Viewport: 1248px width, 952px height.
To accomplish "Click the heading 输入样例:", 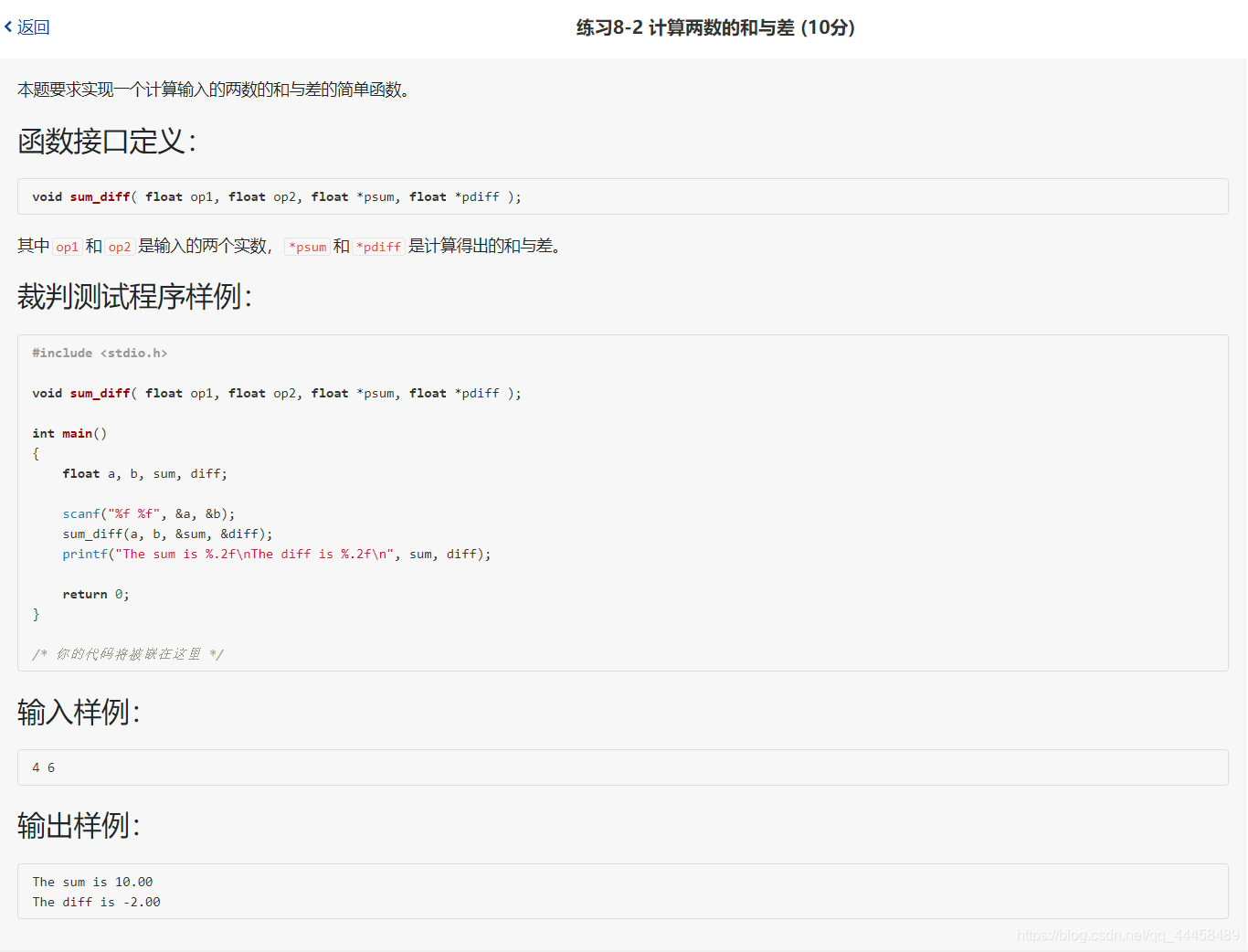I will point(79,712).
